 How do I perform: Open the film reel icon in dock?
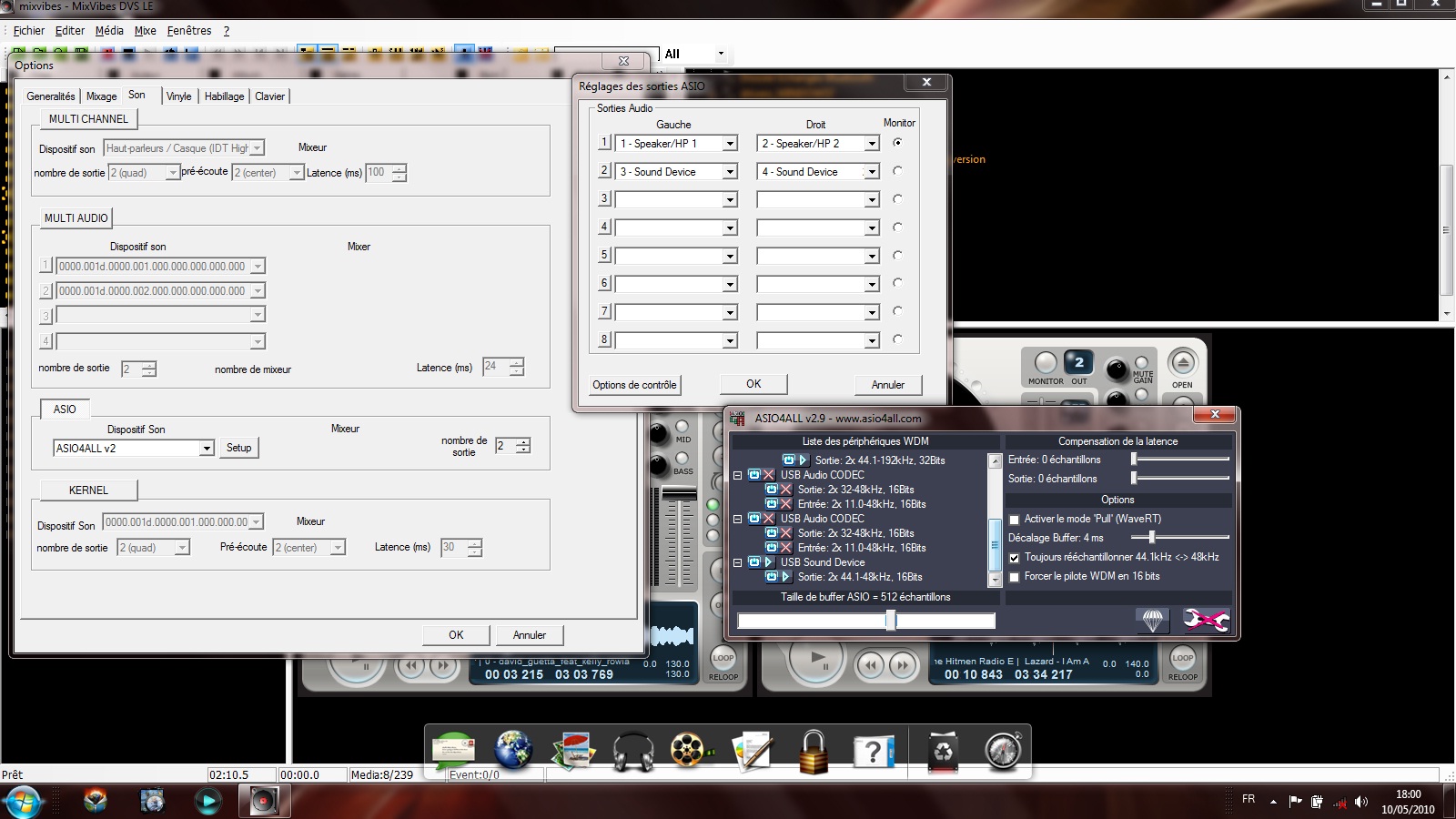[x=691, y=752]
